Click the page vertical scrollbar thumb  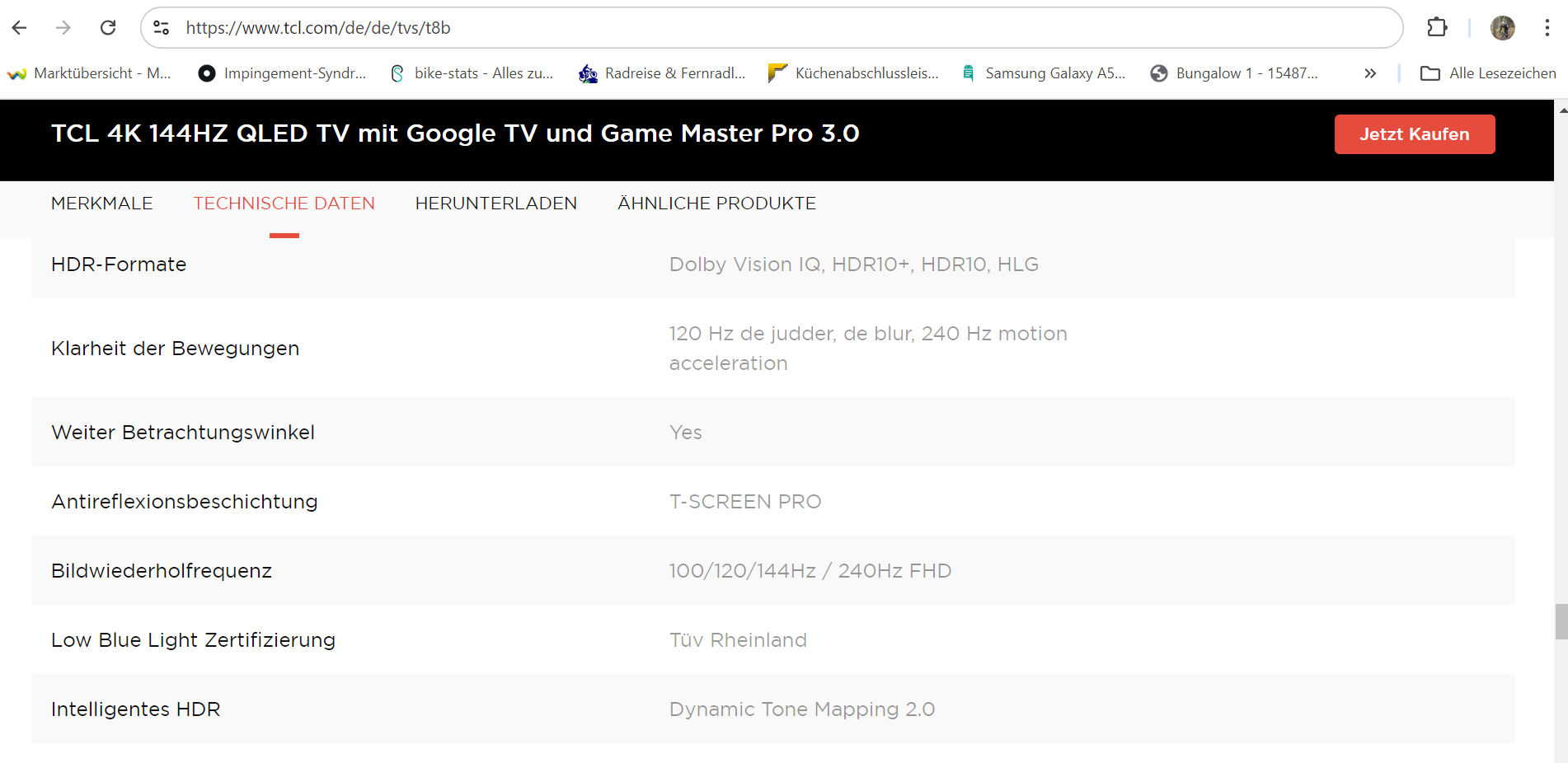tap(1561, 621)
